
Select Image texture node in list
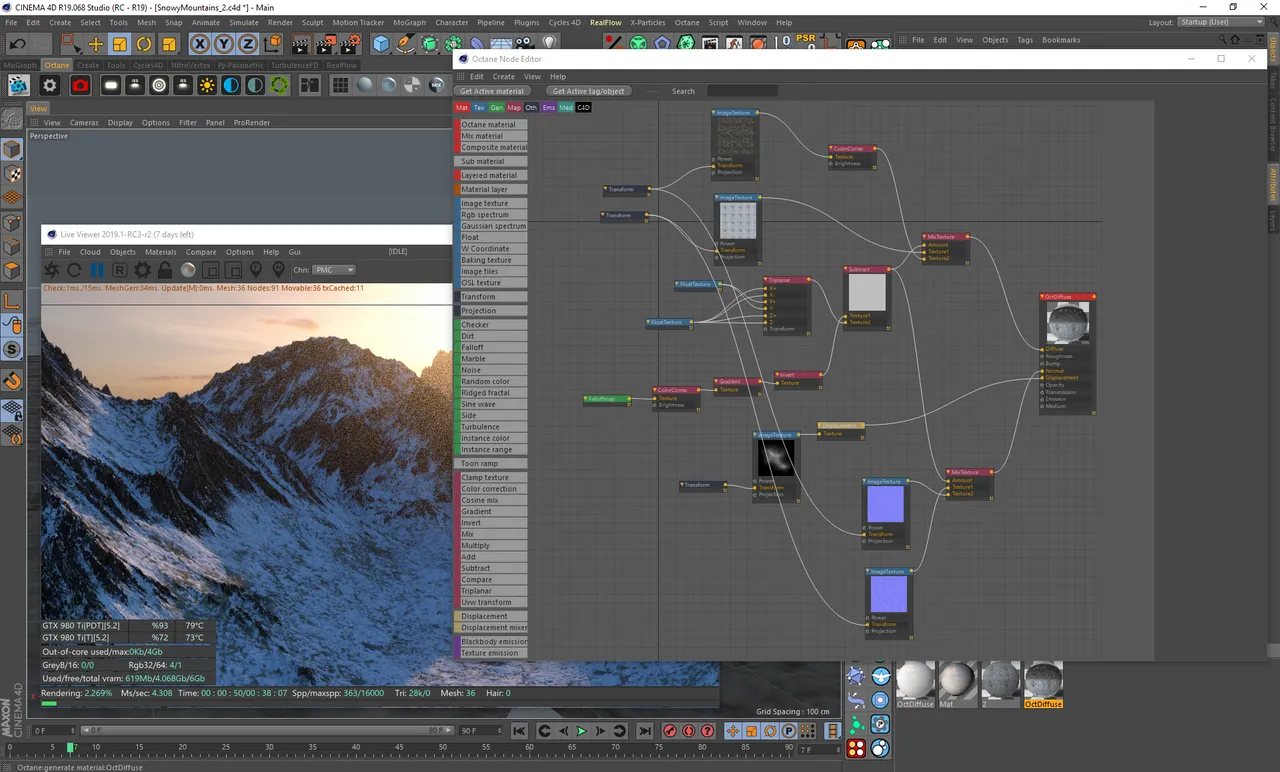tap(491, 203)
